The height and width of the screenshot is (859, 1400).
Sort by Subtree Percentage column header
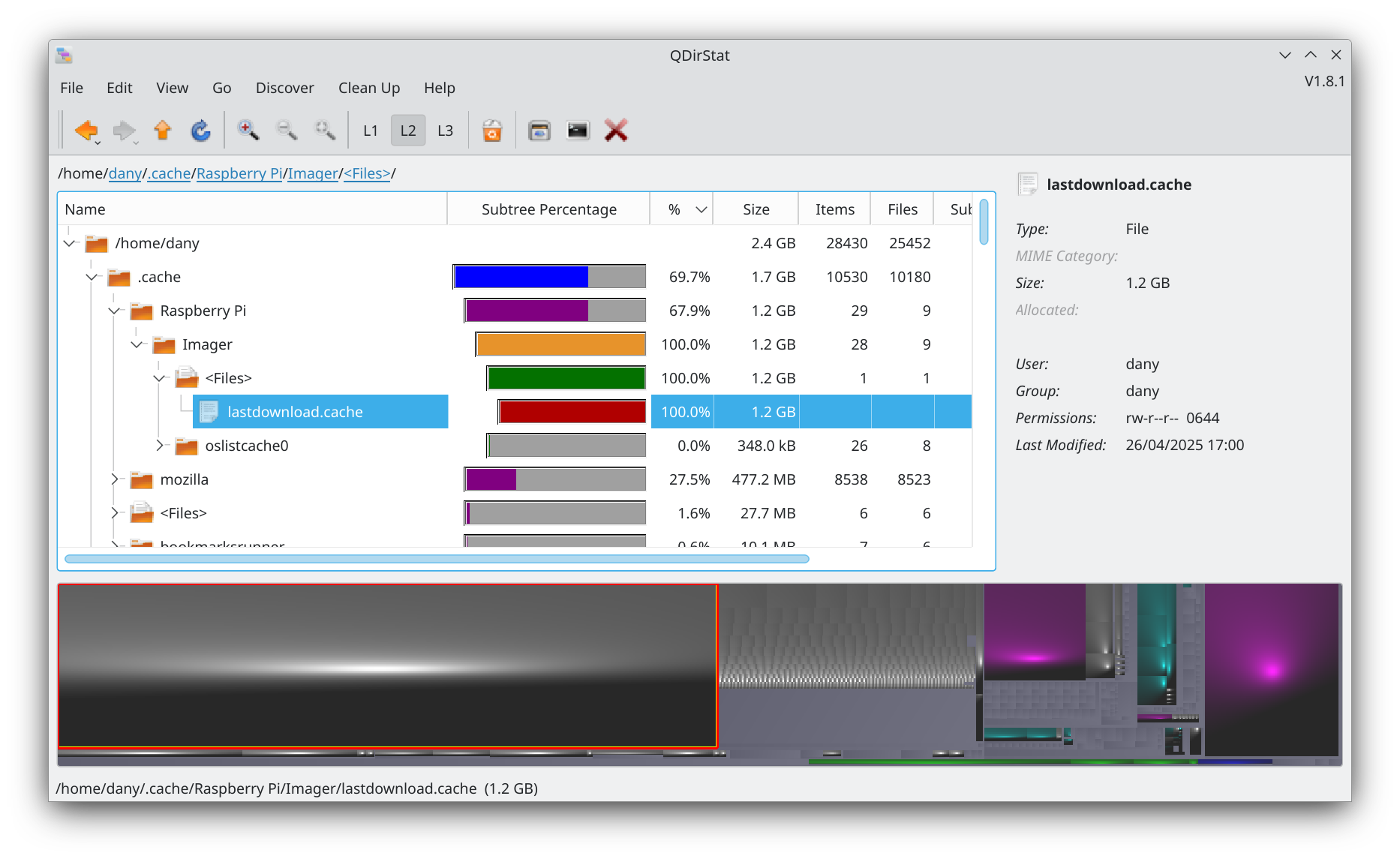click(548, 209)
